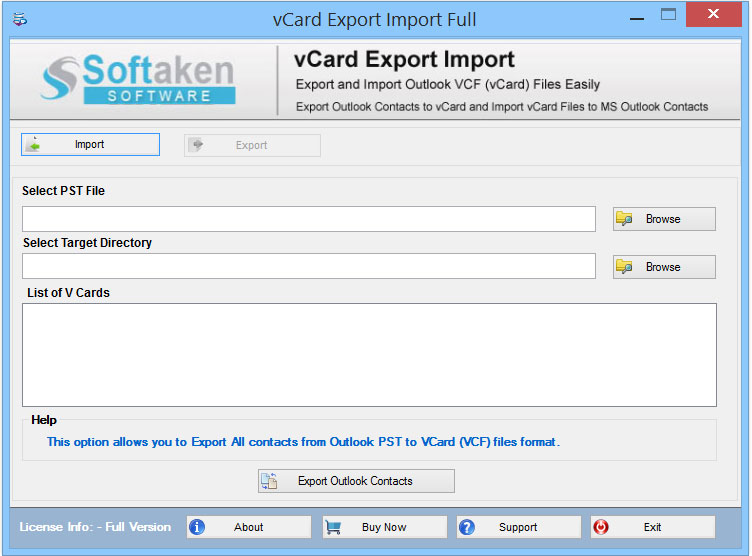Click into the Select PST File field
This screenshot has width=752, height=556.
(309, 219)
